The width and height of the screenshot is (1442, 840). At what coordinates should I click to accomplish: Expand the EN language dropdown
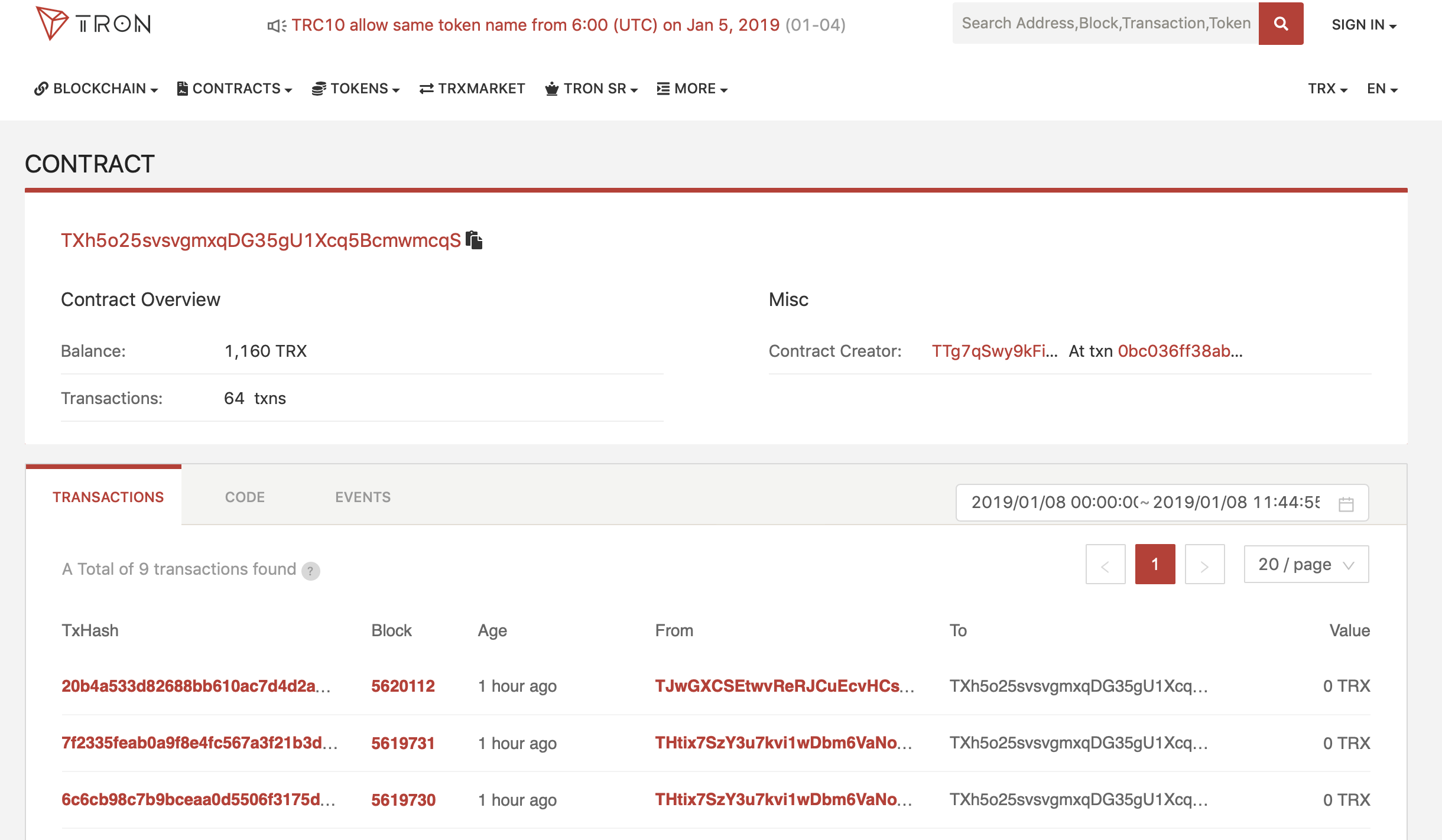coord(1382,89)
